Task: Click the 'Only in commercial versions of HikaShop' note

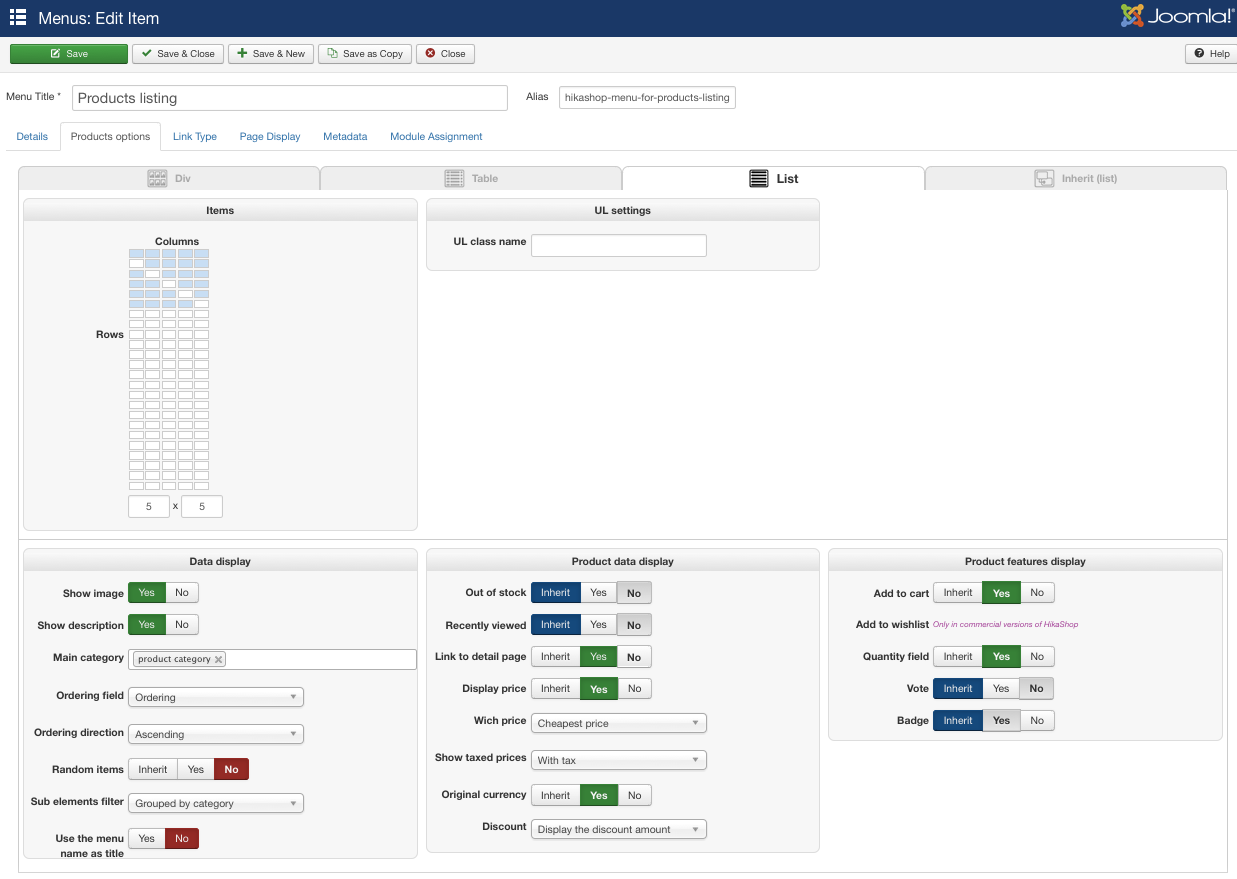Action: point(1005,624)
